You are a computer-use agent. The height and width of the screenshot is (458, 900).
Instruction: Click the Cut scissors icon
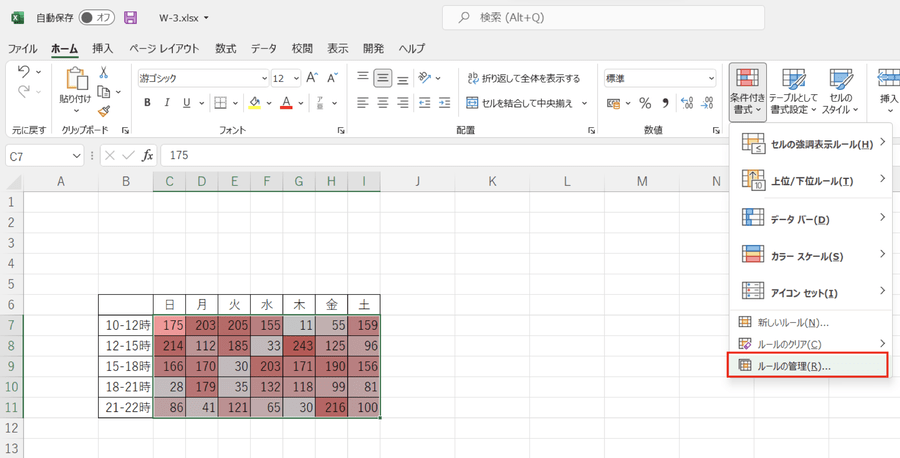pyautogui.click(x=104, y=72)
